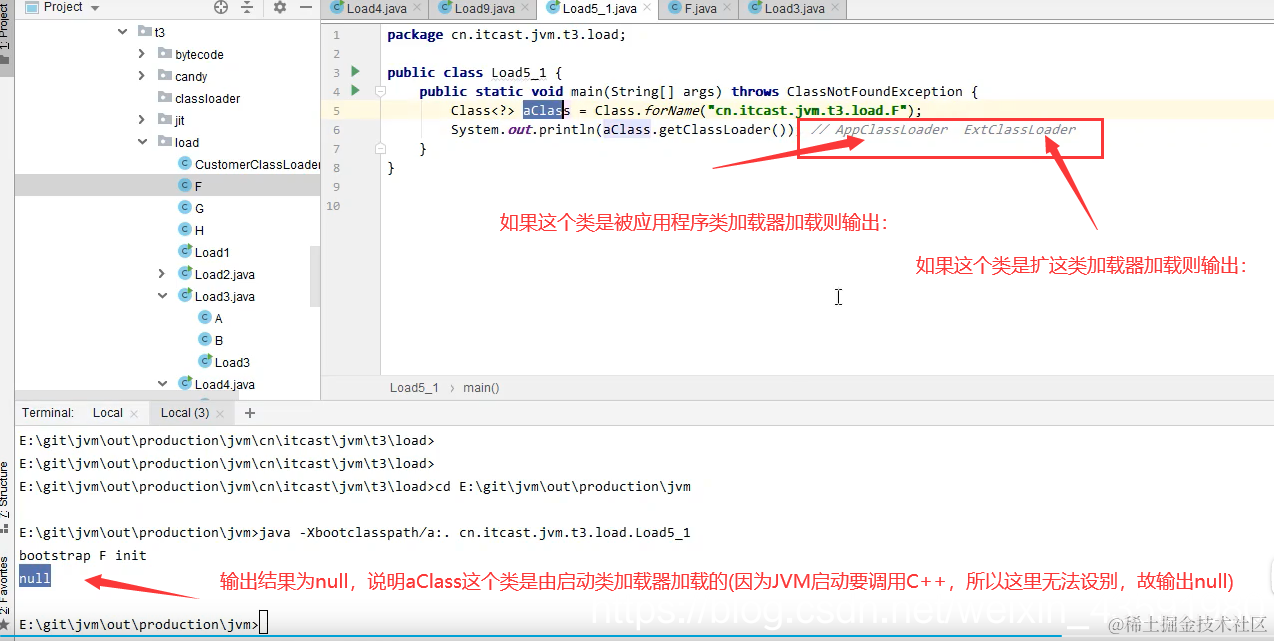Click the package declaration on line 1
Screen dimensions: 1274x641
click(x=506, y=34)
